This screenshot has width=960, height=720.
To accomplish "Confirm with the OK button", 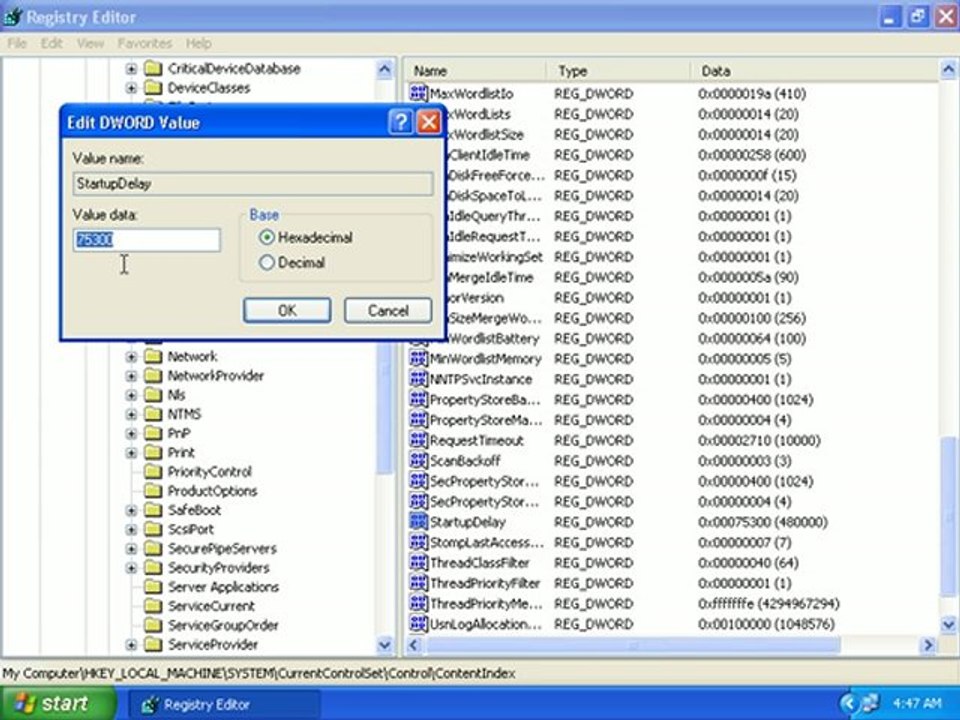I will (287, 310).
